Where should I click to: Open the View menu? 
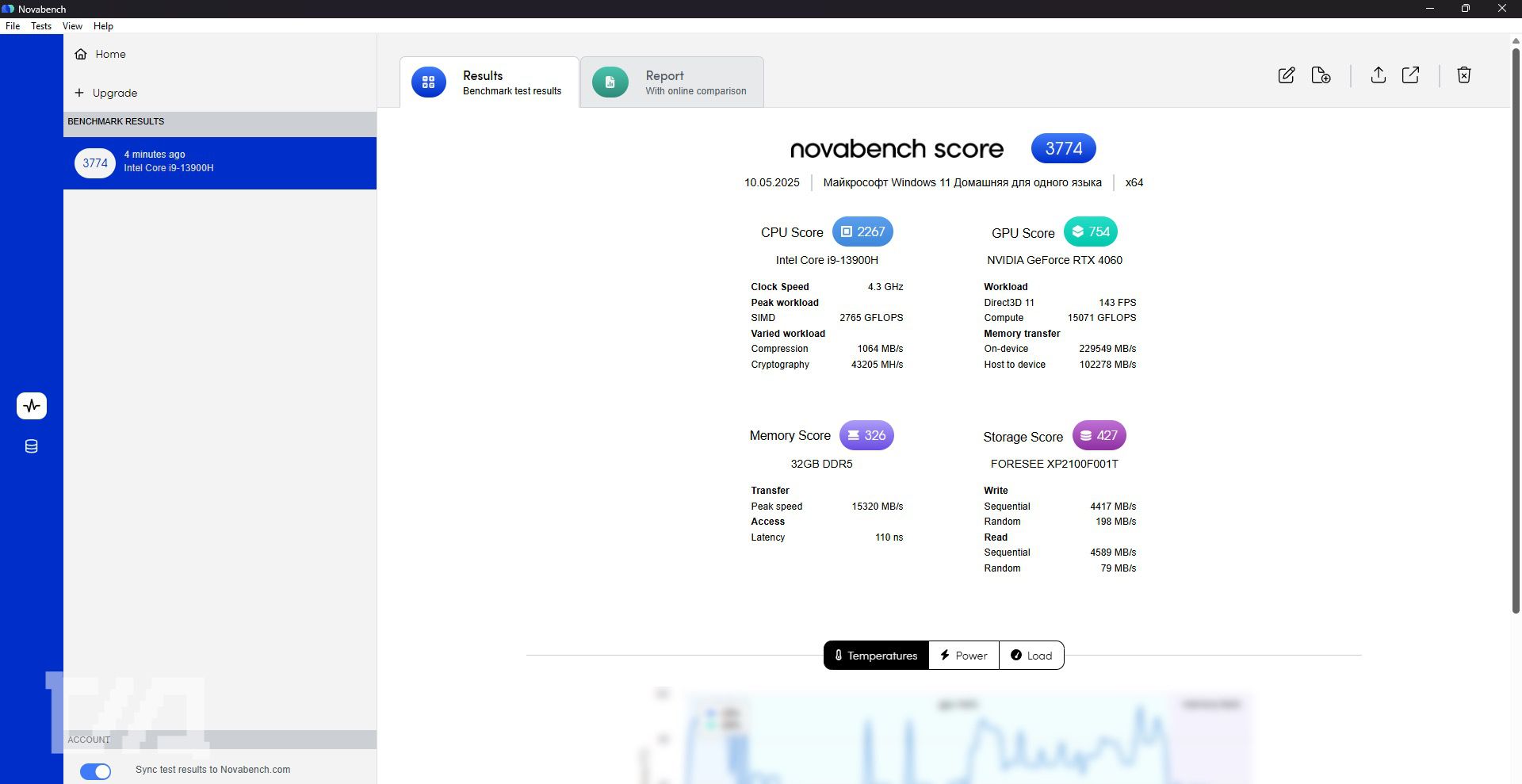(72, 26)
